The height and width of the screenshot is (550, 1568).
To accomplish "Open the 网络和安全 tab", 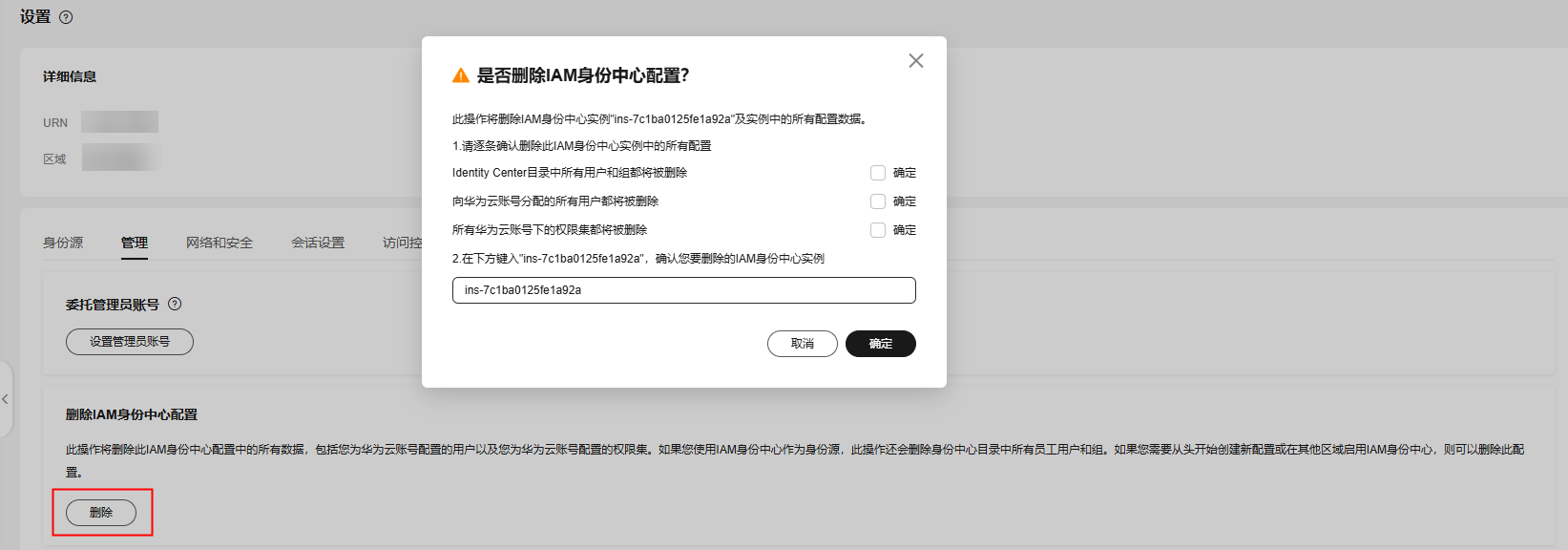I will click(220, 243).
